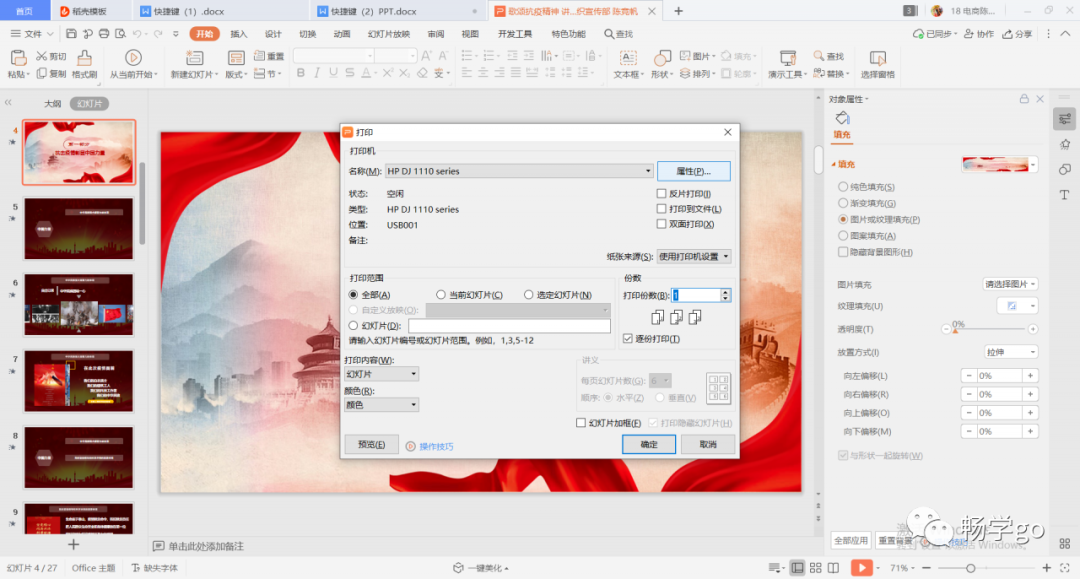This screenshot has width=1080, height=579.
Task: Click the Paste icon in ribbon
Action: point(18,58)
